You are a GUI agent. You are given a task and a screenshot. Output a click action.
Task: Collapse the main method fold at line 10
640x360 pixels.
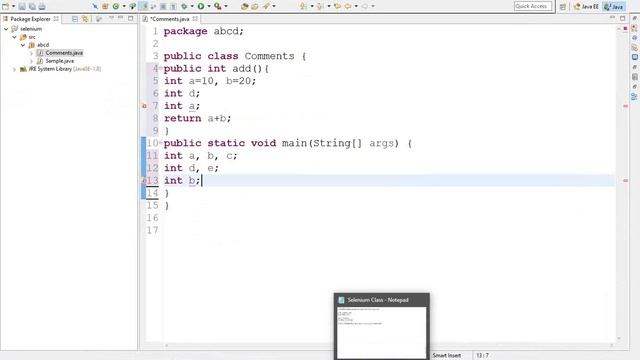161,142
